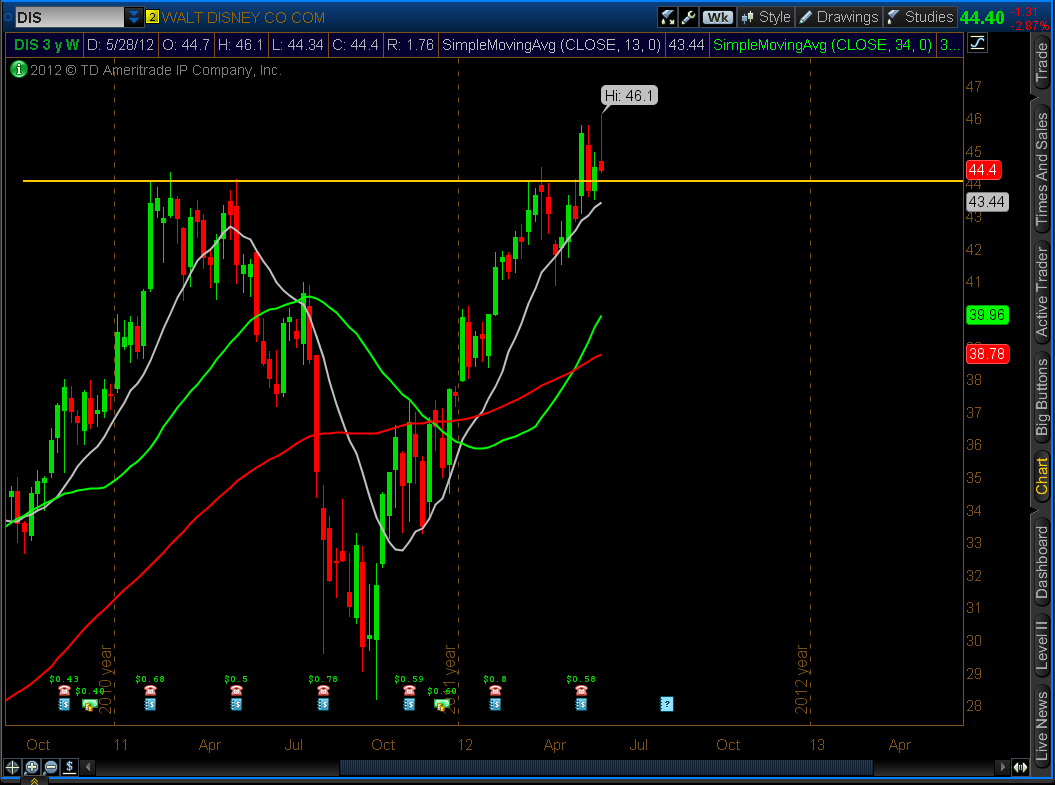The height and width of the screenshot is (785, 1055).
Task: Click the 44.40 last price in the toolbar
Action: [982, 17]
